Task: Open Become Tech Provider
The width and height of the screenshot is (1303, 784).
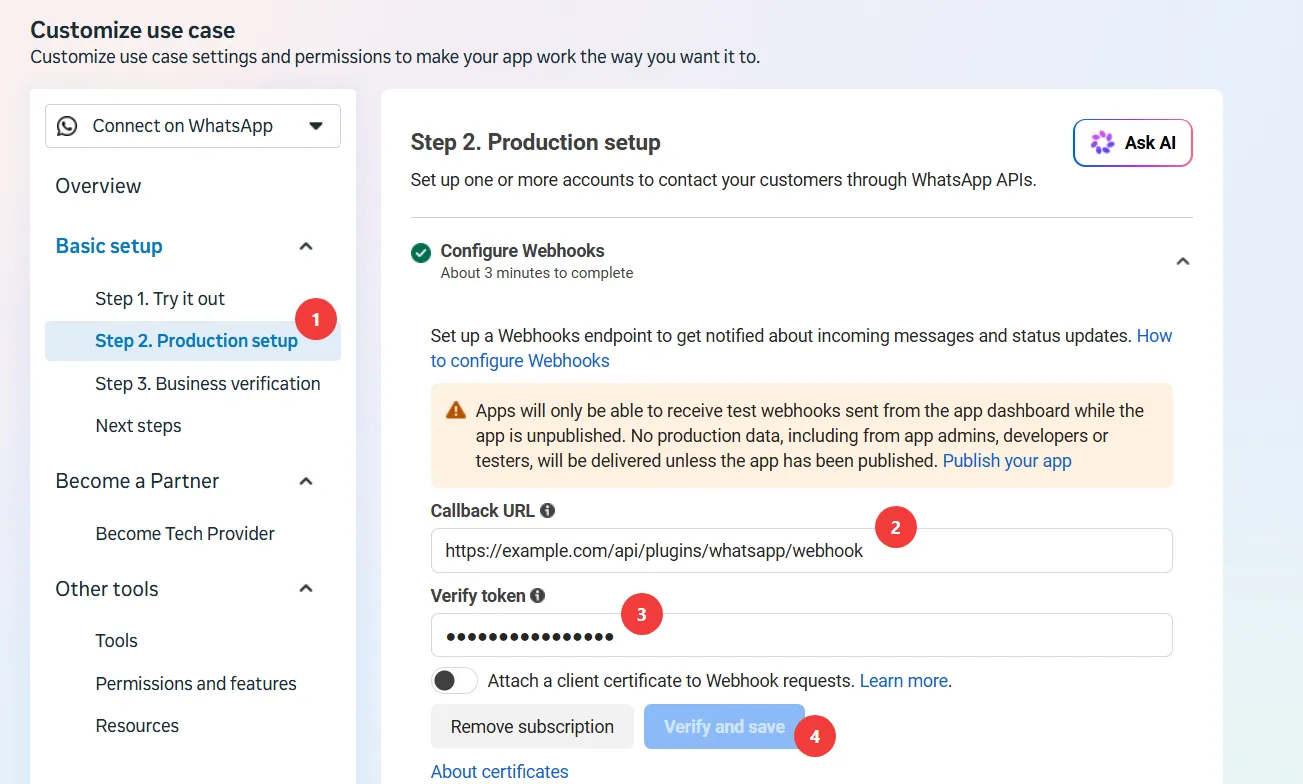Action: pyautogui.click(x=185, y=533)
